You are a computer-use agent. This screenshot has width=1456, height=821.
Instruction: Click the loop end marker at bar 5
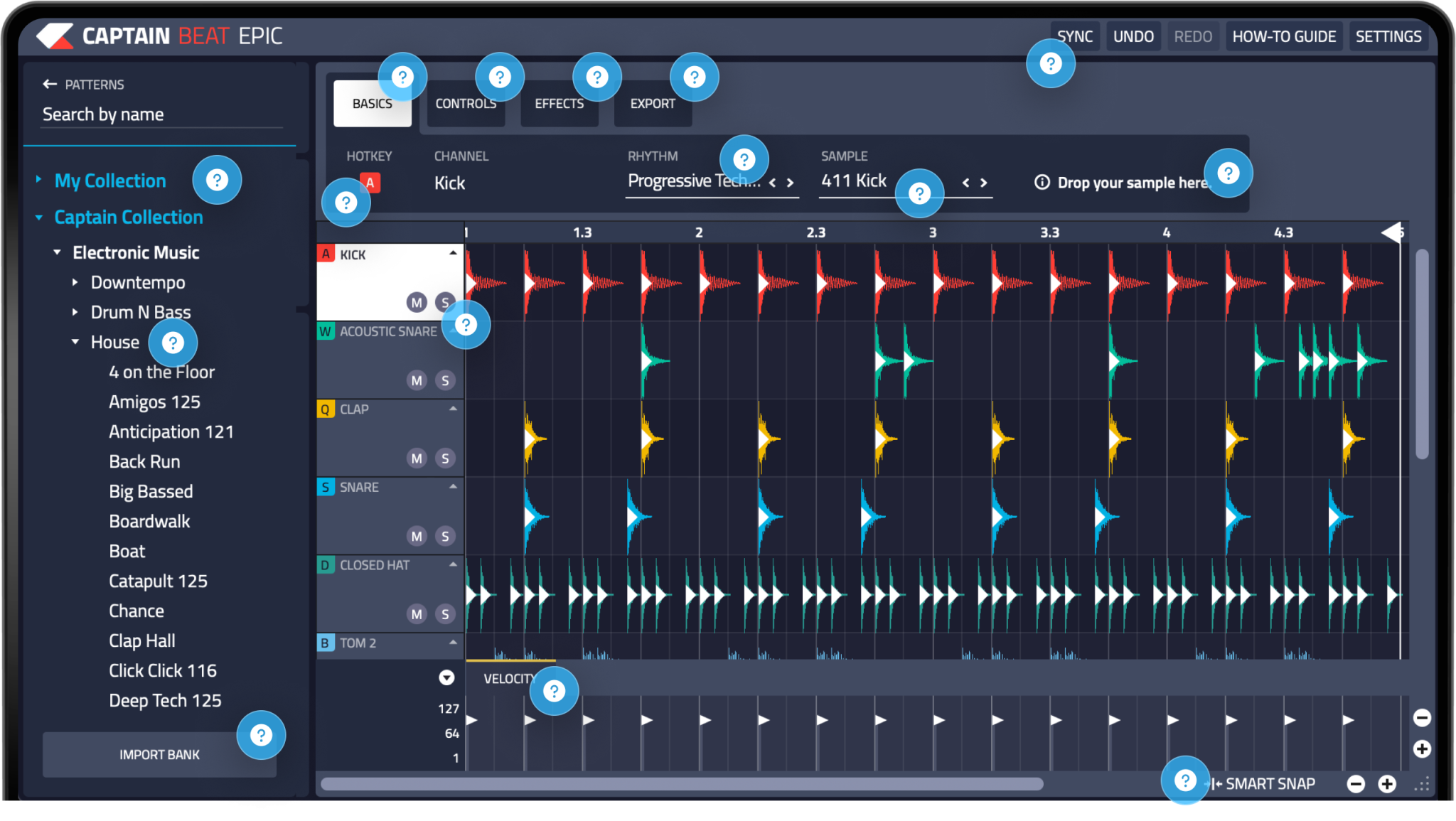tap(1392, 232)
